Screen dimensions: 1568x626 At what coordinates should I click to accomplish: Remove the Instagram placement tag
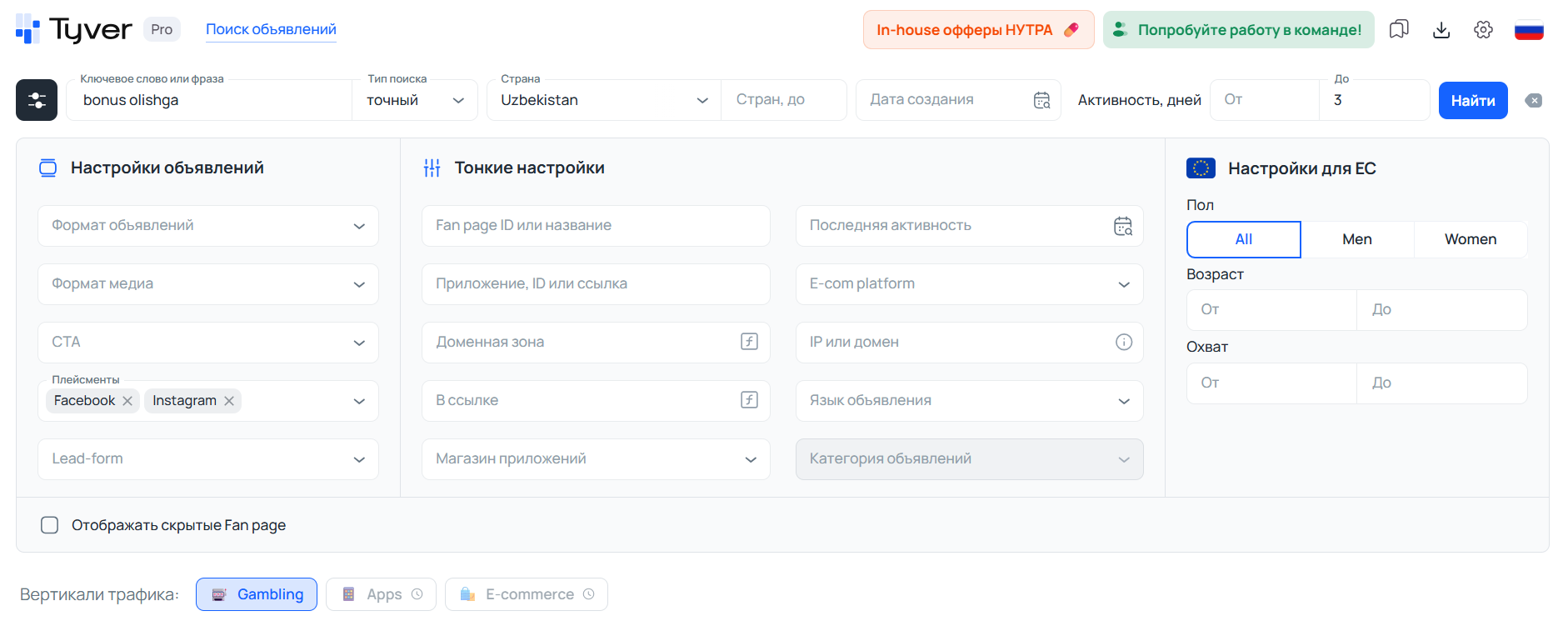(x=229, y=401)
